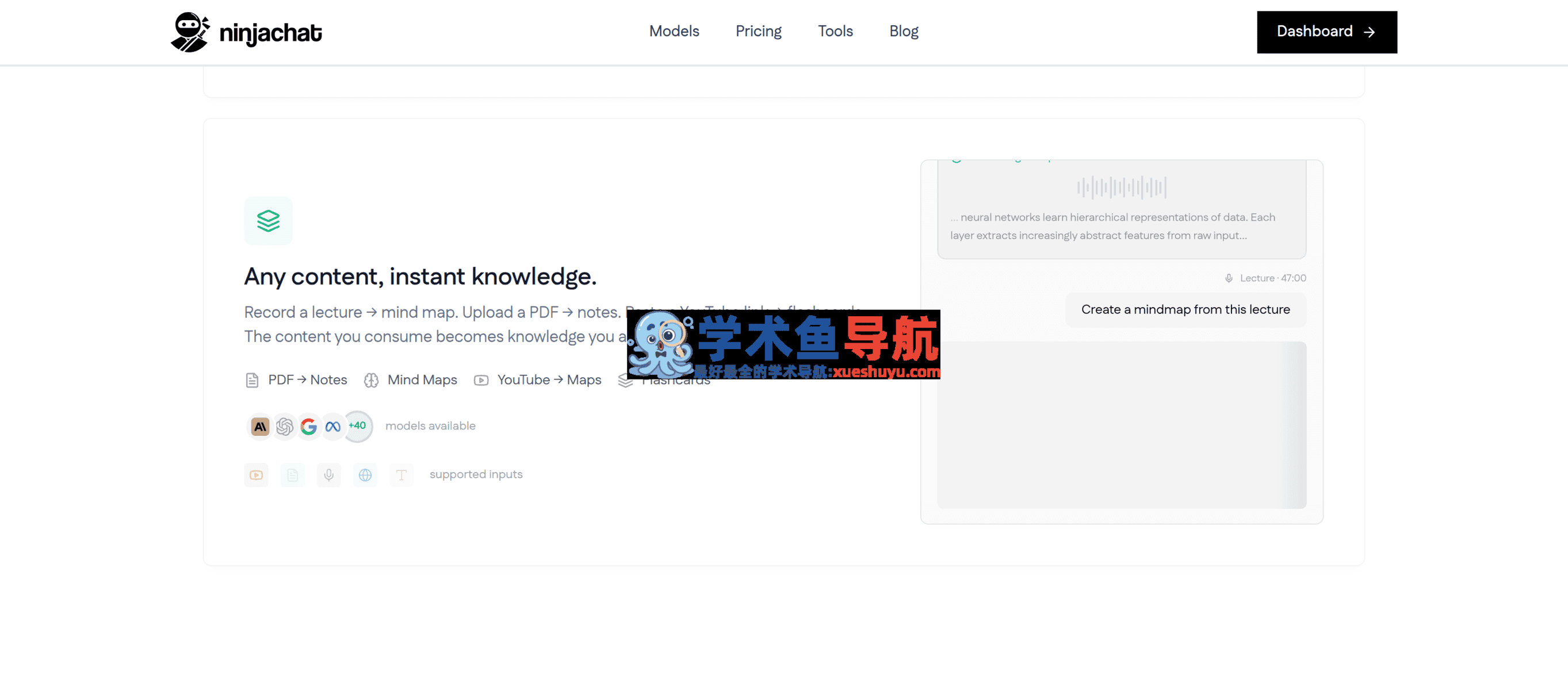Image resolution: width=1568 pixels, height=690 pixels.
Task: Click the 'YouTube → Maps' label
Action: [x=549, y=379]
